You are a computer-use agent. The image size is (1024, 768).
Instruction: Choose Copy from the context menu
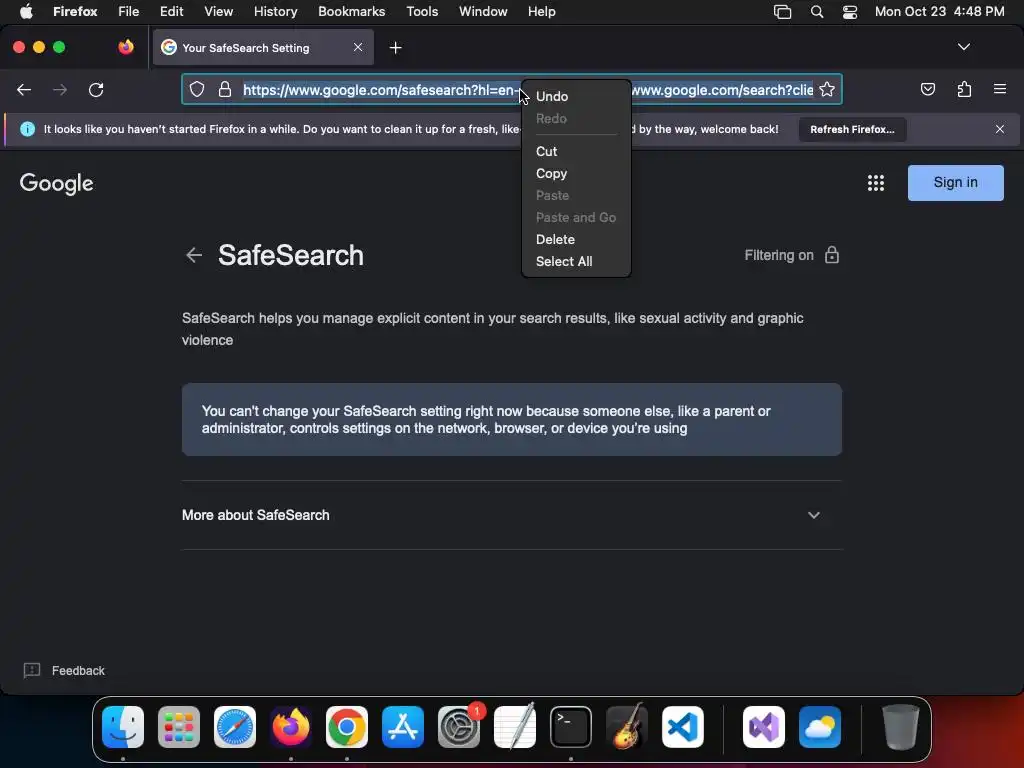576,173
